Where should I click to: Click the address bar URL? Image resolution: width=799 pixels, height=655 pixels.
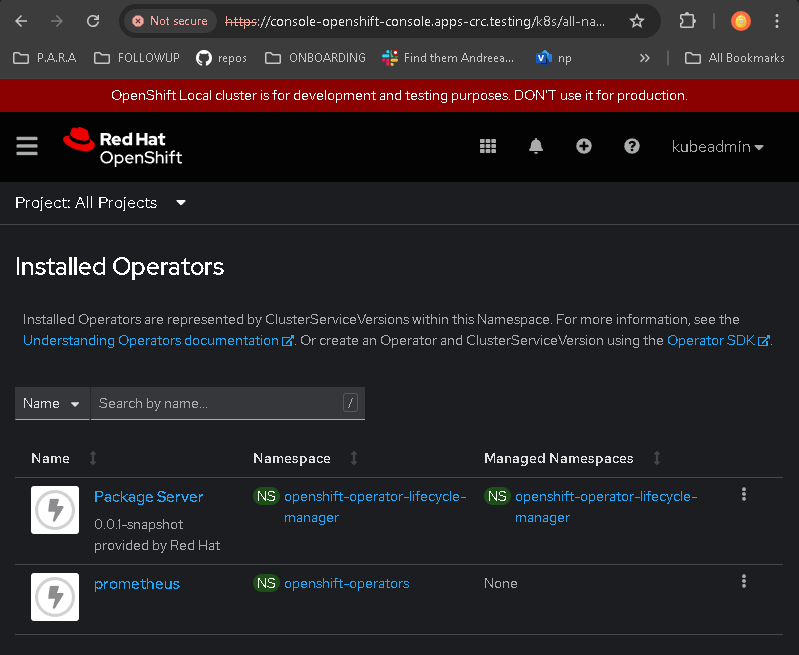[x=414, y=21]
